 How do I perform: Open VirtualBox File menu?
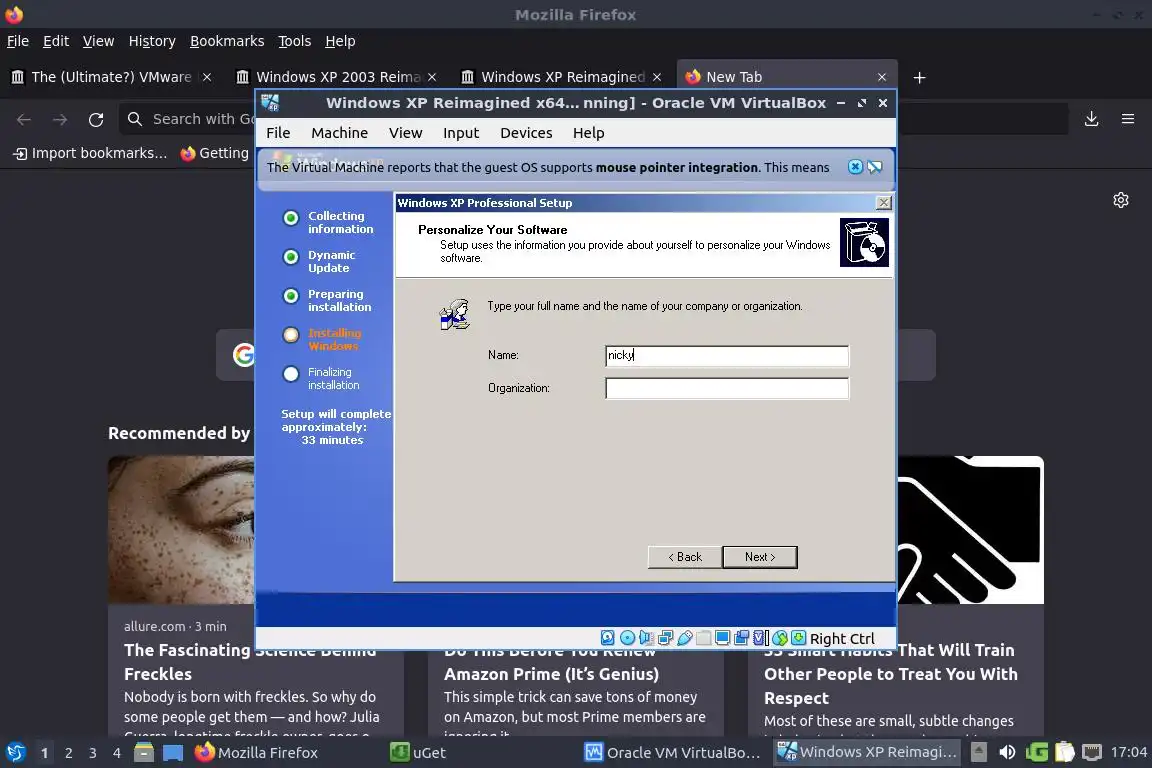[278, 133]
